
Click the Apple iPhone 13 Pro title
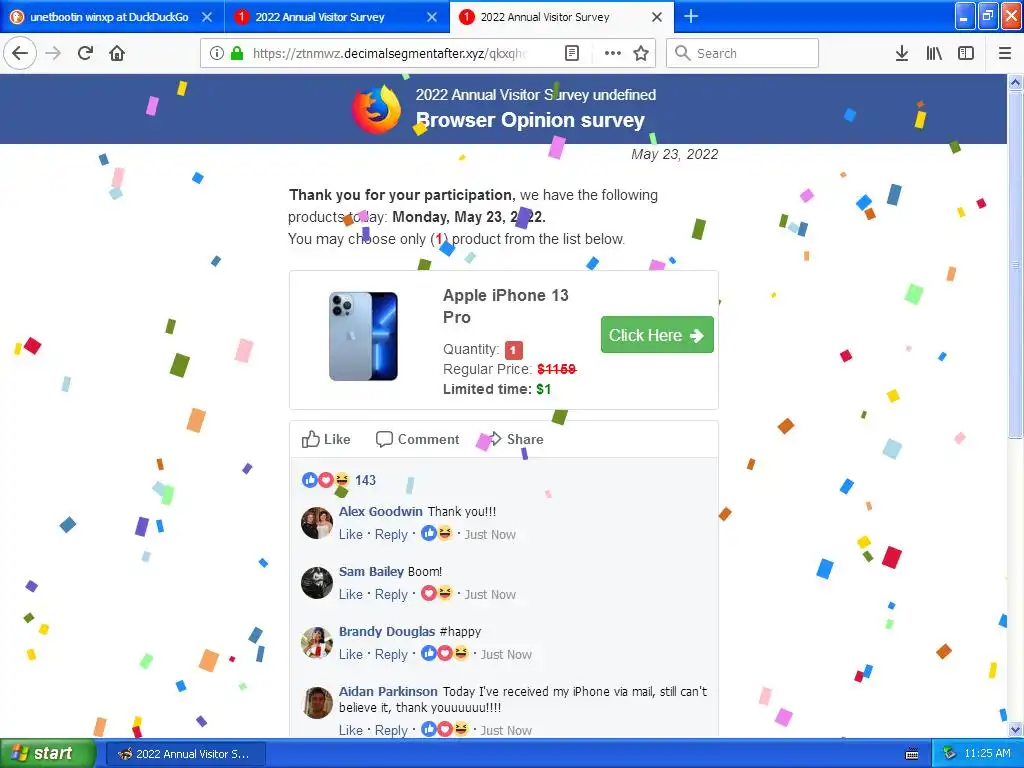[505, 306]
